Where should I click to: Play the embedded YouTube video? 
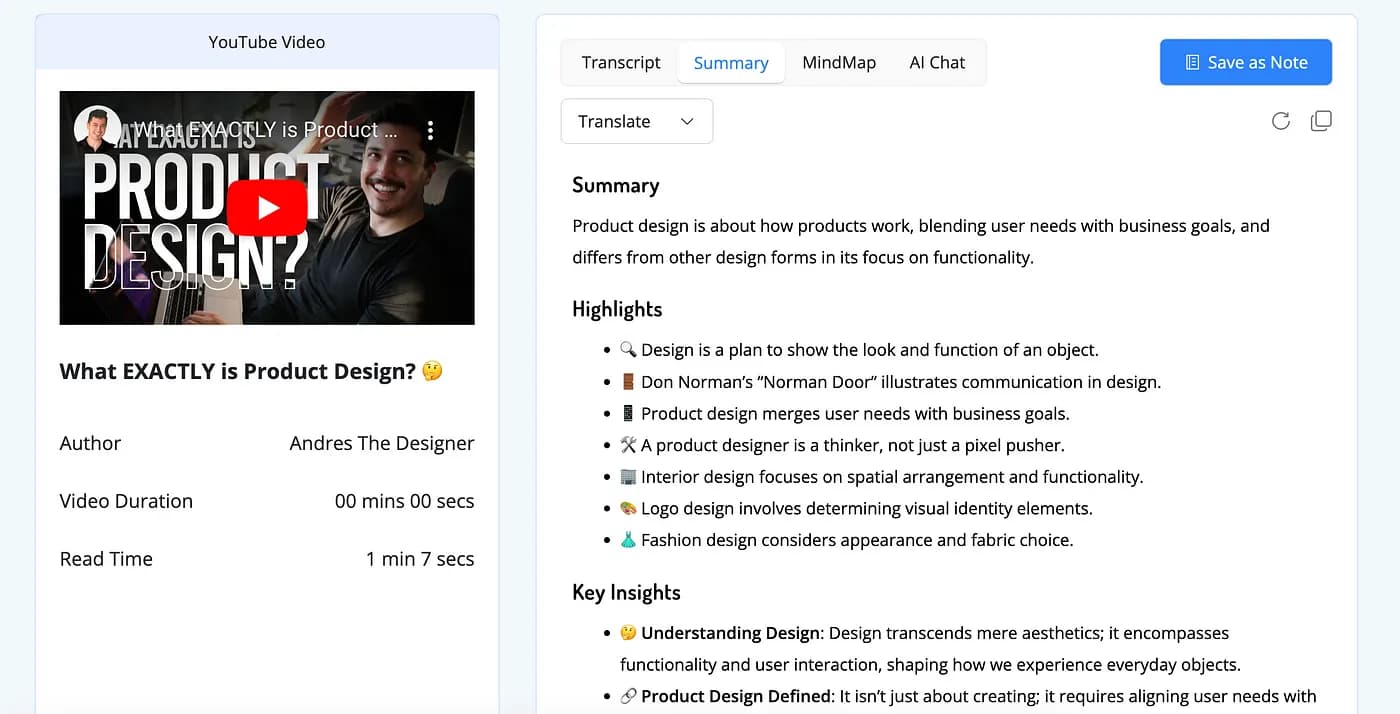[x=267, y=207]
